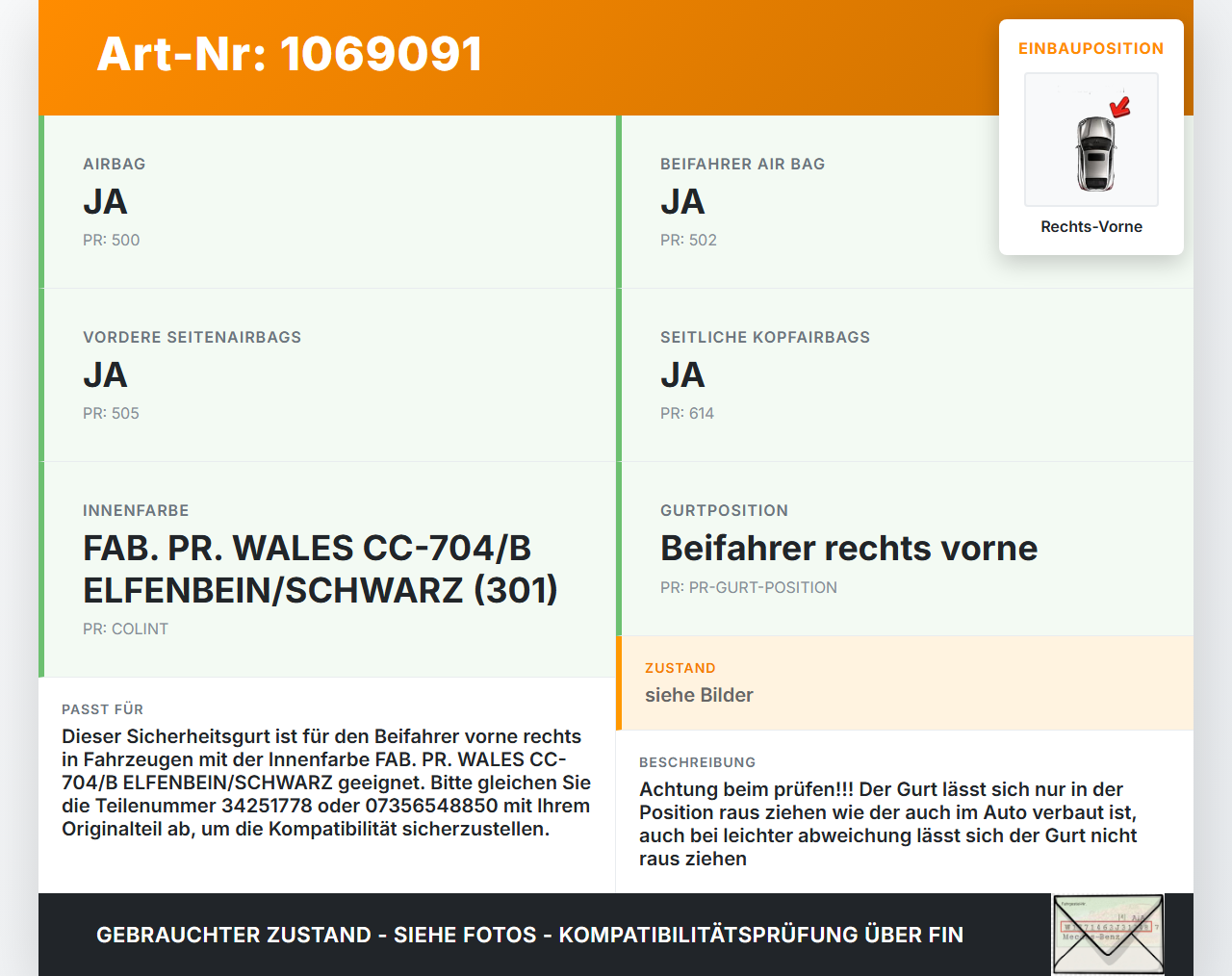Open the envelope thumbnail in footer

1109,935
